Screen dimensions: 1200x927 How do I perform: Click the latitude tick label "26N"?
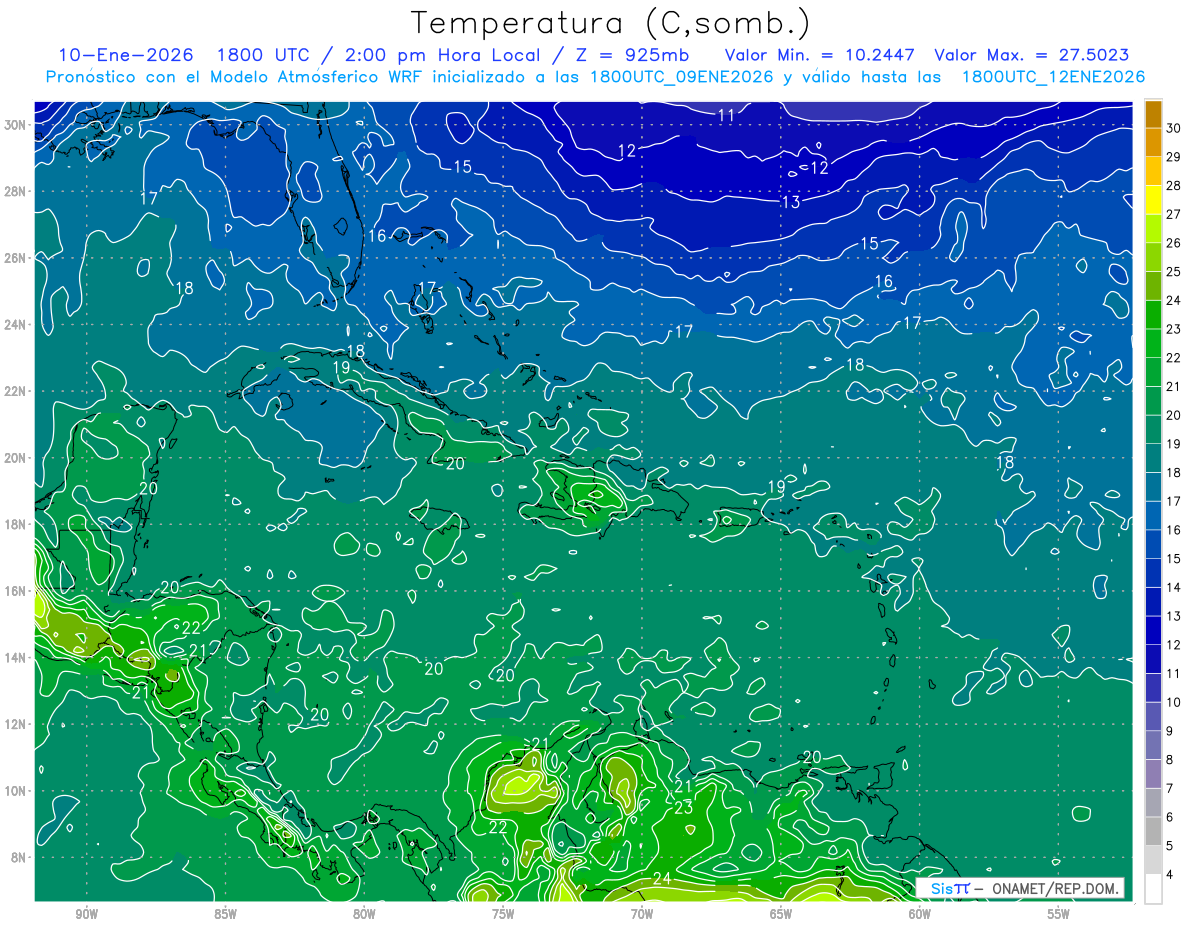[x=17, y=257]
